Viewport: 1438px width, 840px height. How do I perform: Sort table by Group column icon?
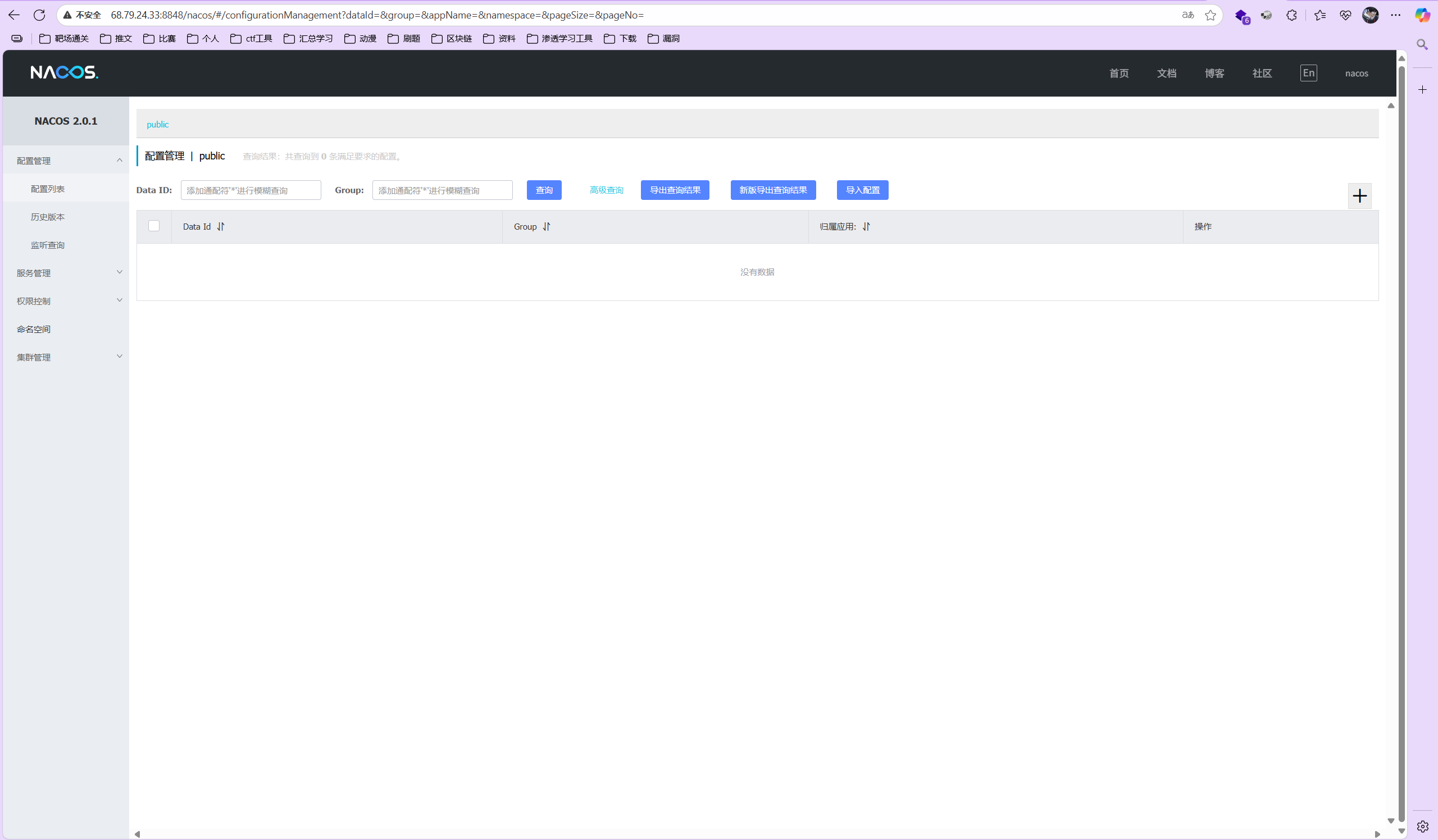pos(546,227)
